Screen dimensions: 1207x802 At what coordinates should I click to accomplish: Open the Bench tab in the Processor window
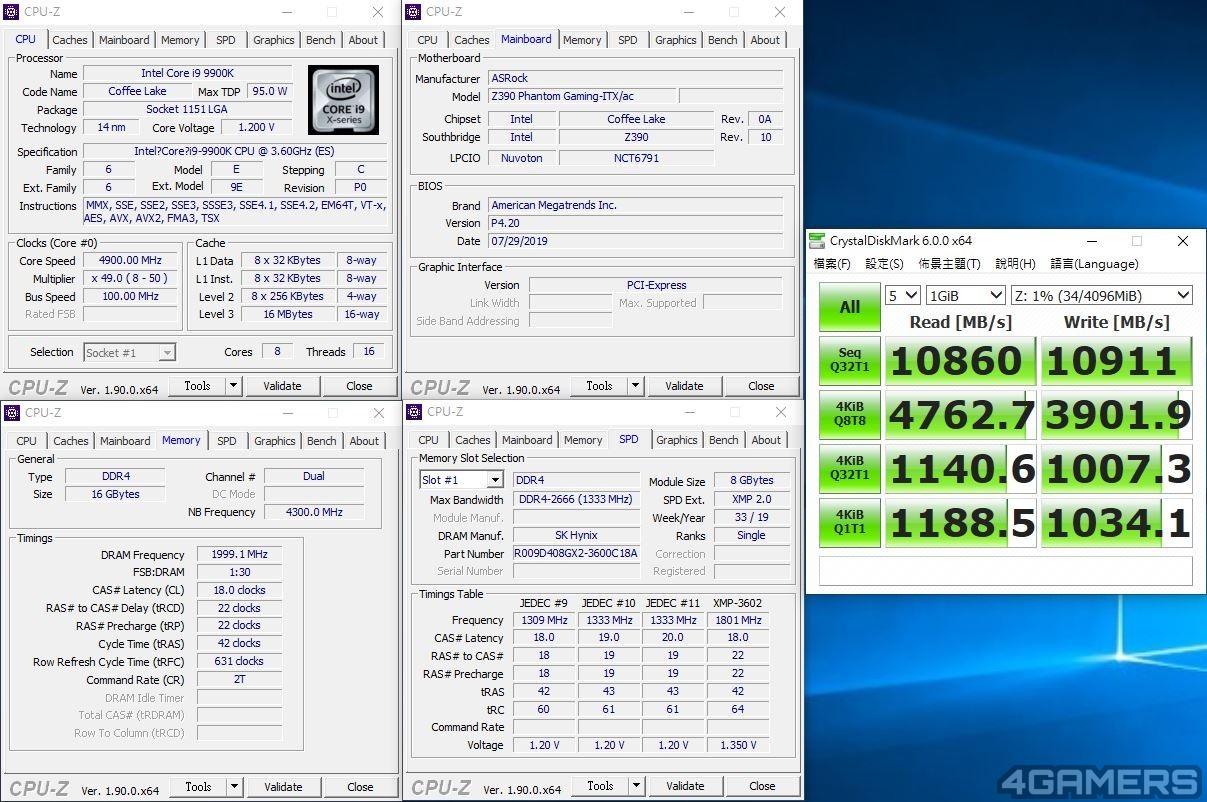[321, 40]
